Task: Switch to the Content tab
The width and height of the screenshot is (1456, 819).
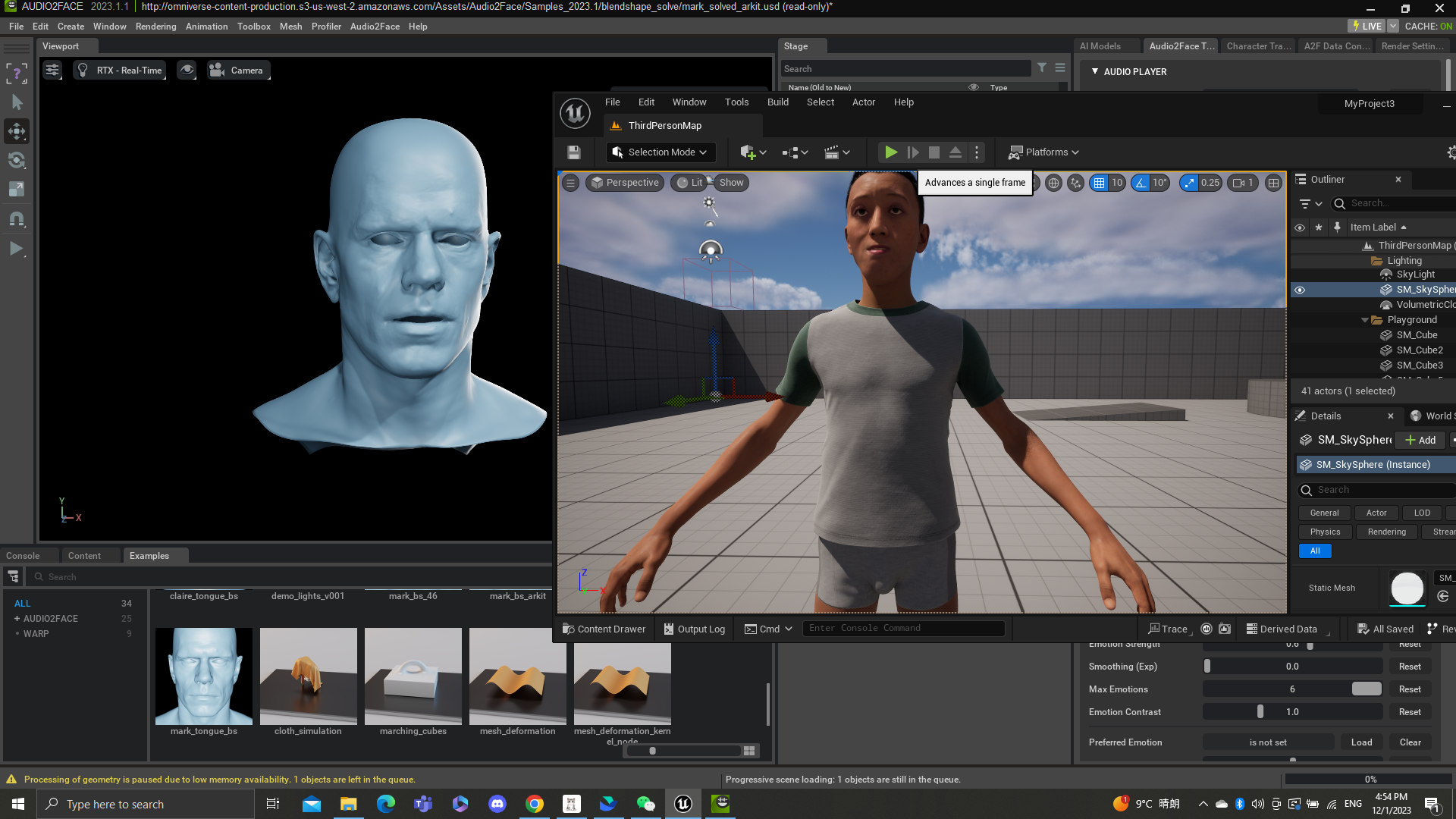Action: (84, 556)
